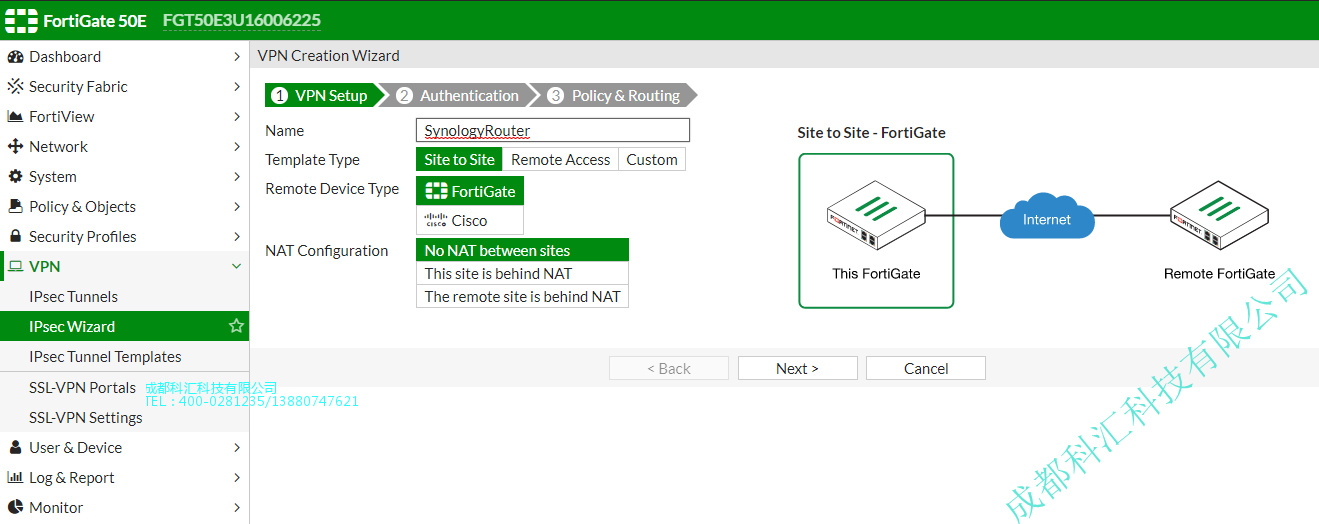Click the Log & Report bar-chart icon
The width and height of the screenshot is (1319, 524).
[x=15, y=478]
